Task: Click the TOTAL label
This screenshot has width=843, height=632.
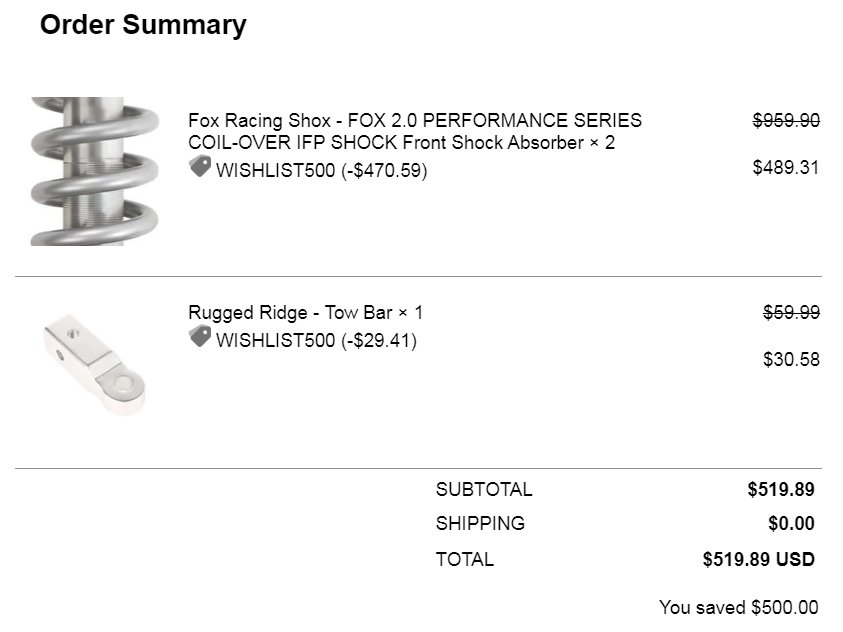Action: pos(465,559)
